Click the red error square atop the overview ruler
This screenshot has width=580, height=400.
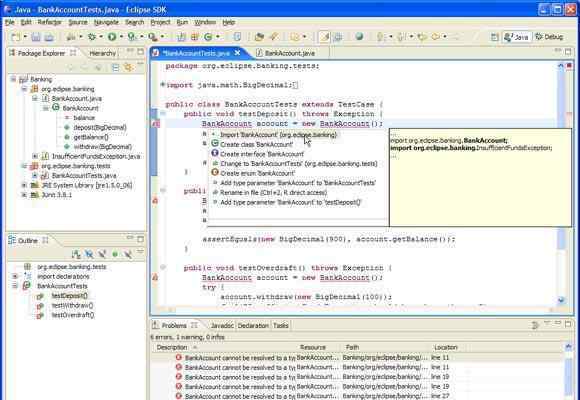569,66
